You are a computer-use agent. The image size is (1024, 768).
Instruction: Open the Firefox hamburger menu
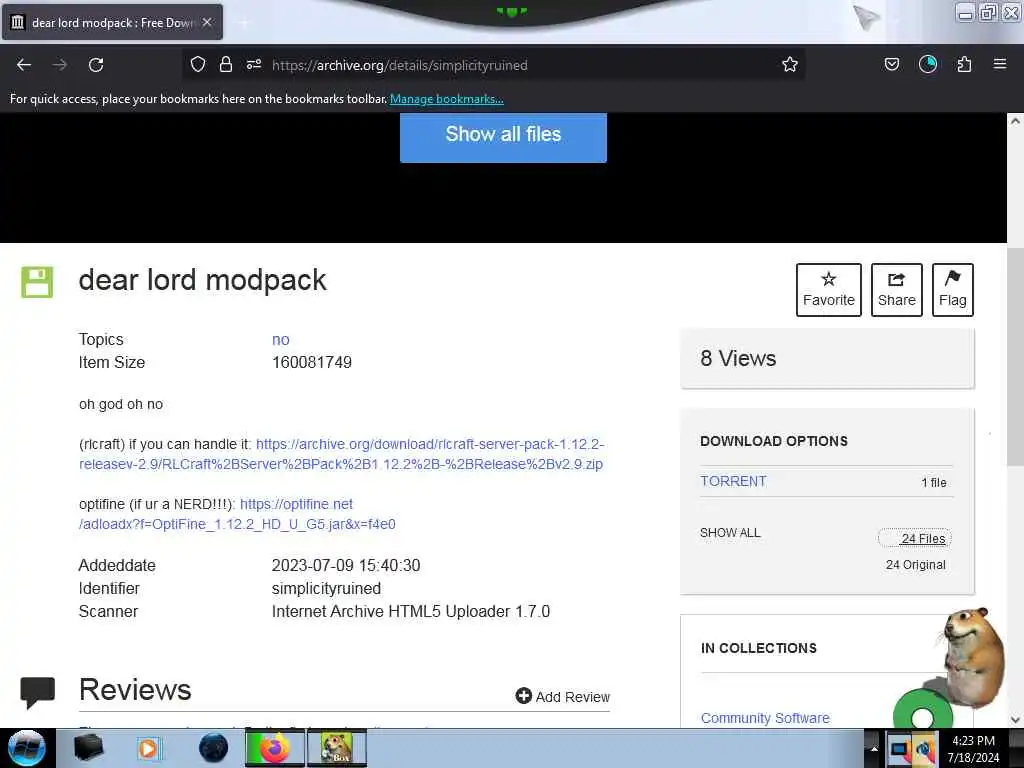(1000, 65)
